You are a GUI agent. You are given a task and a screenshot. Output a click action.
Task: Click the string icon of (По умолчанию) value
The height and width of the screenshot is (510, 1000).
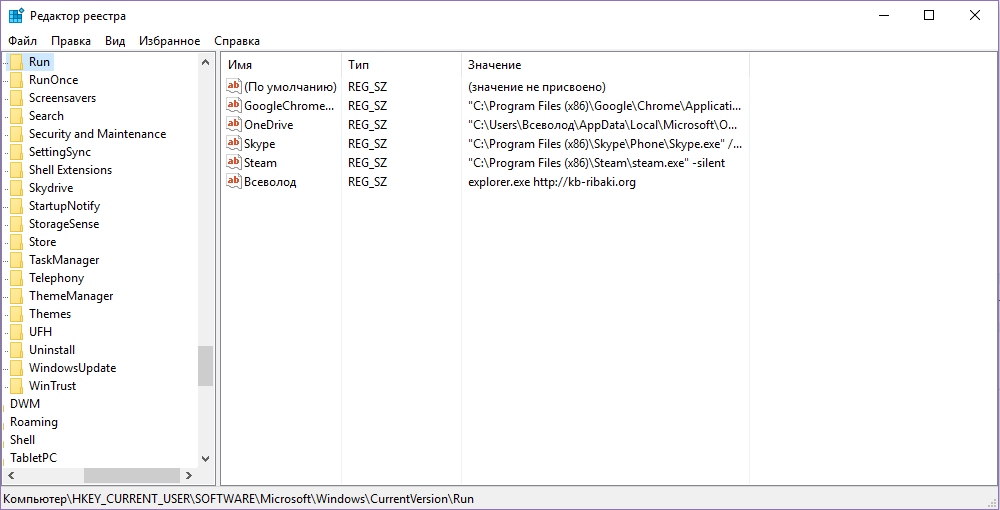coord(235,86)
